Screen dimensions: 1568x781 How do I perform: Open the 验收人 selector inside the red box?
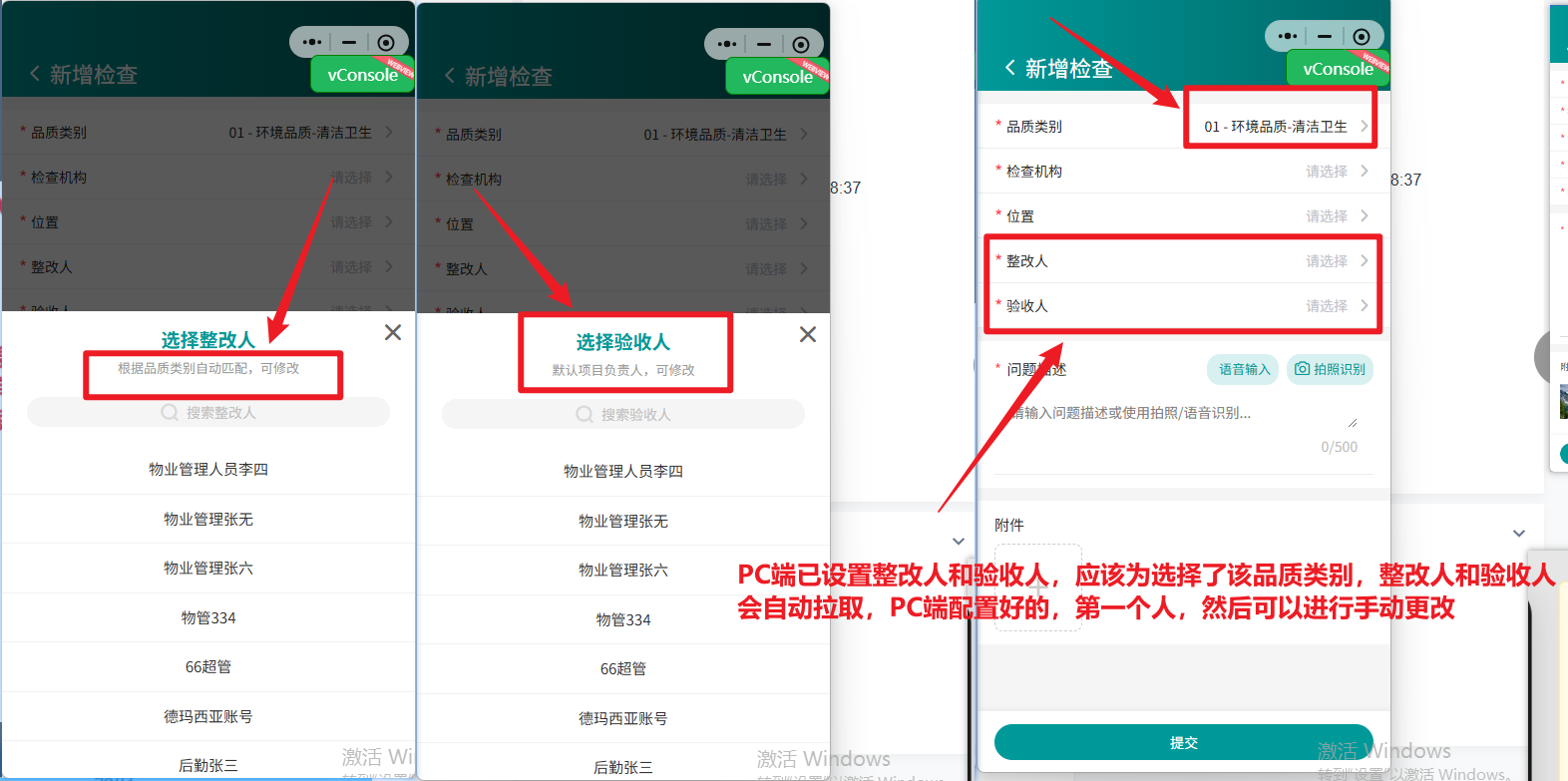[x=1183, y=306]
